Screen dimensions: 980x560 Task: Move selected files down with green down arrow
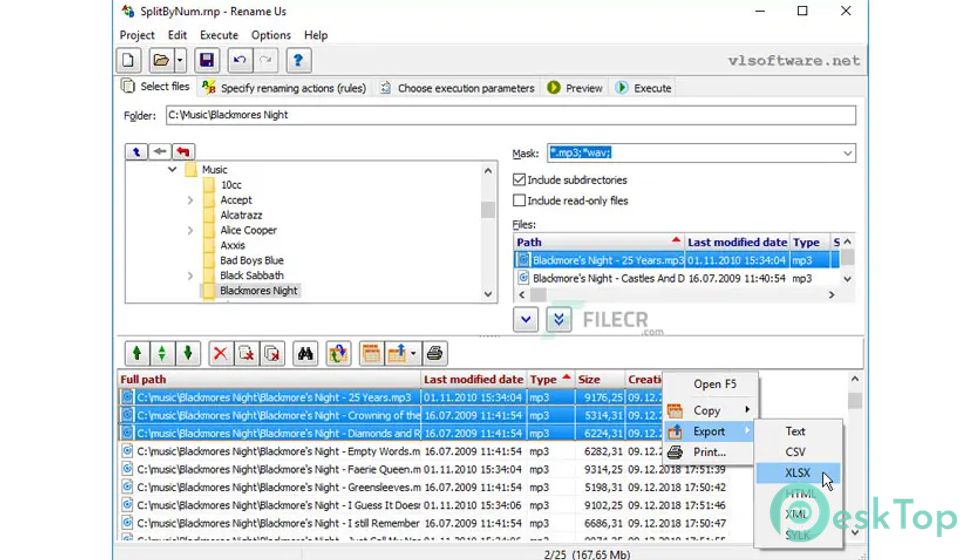[x=188, y=354]
